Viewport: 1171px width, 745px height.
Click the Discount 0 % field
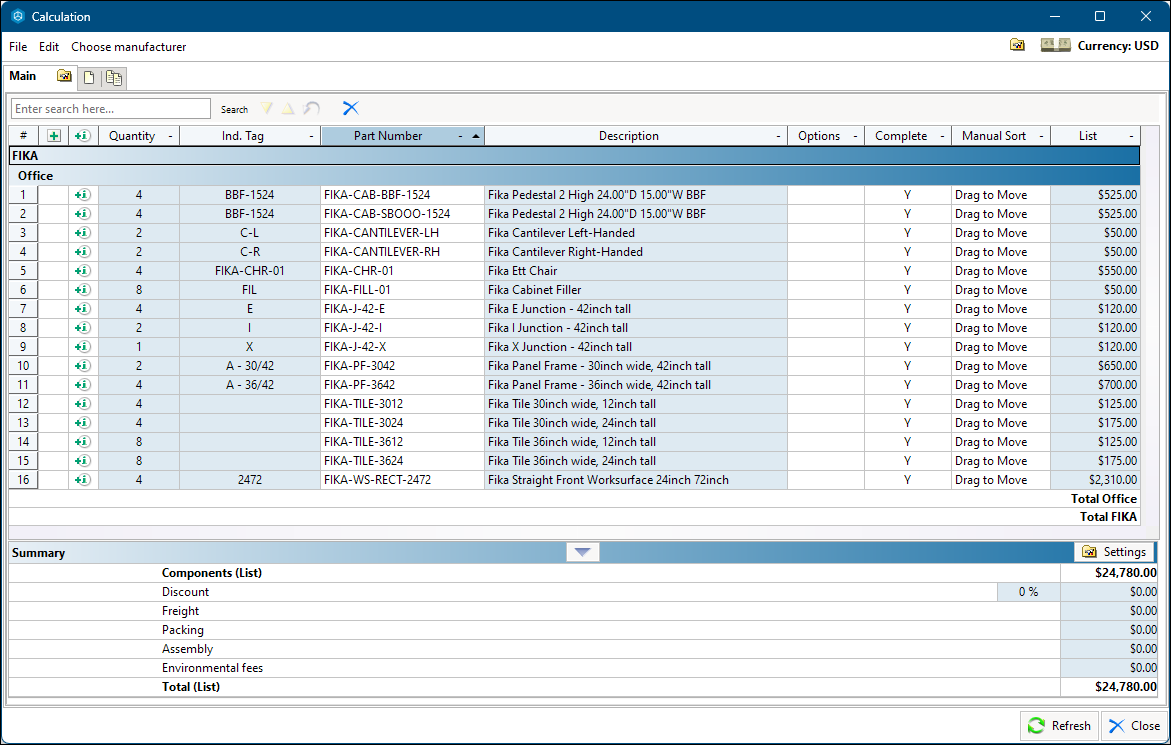point(1028,592)
